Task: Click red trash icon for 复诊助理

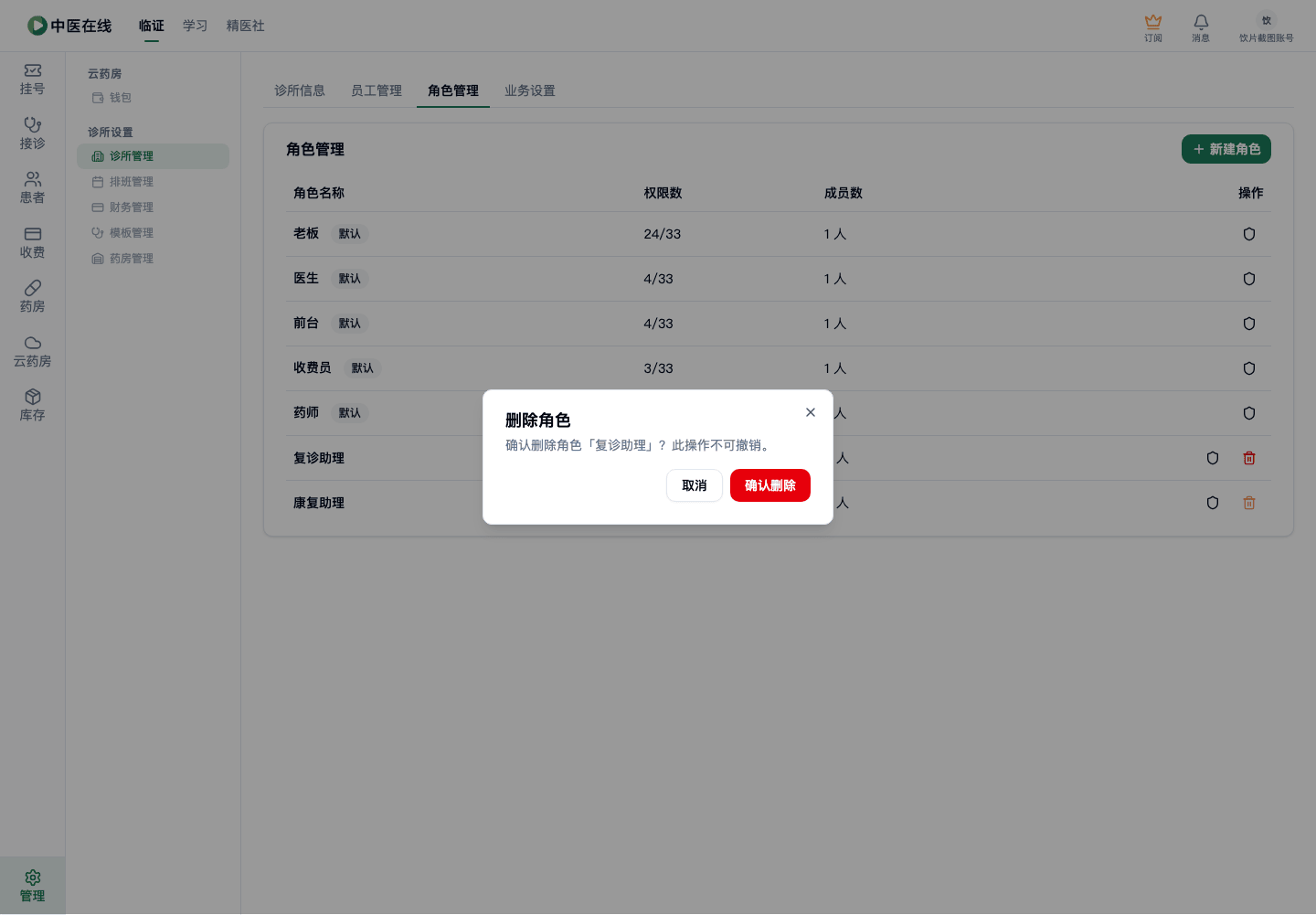Action: (1249, 458)
